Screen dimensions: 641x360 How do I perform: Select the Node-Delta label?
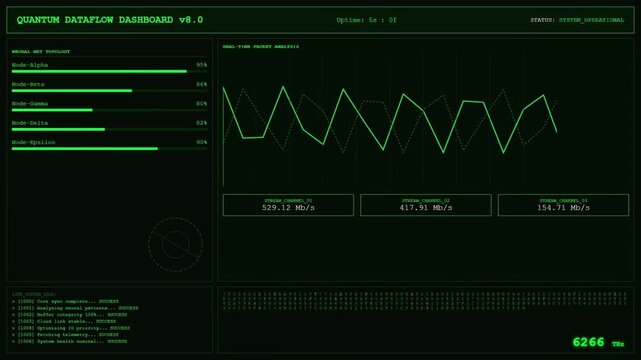[30, 123]
